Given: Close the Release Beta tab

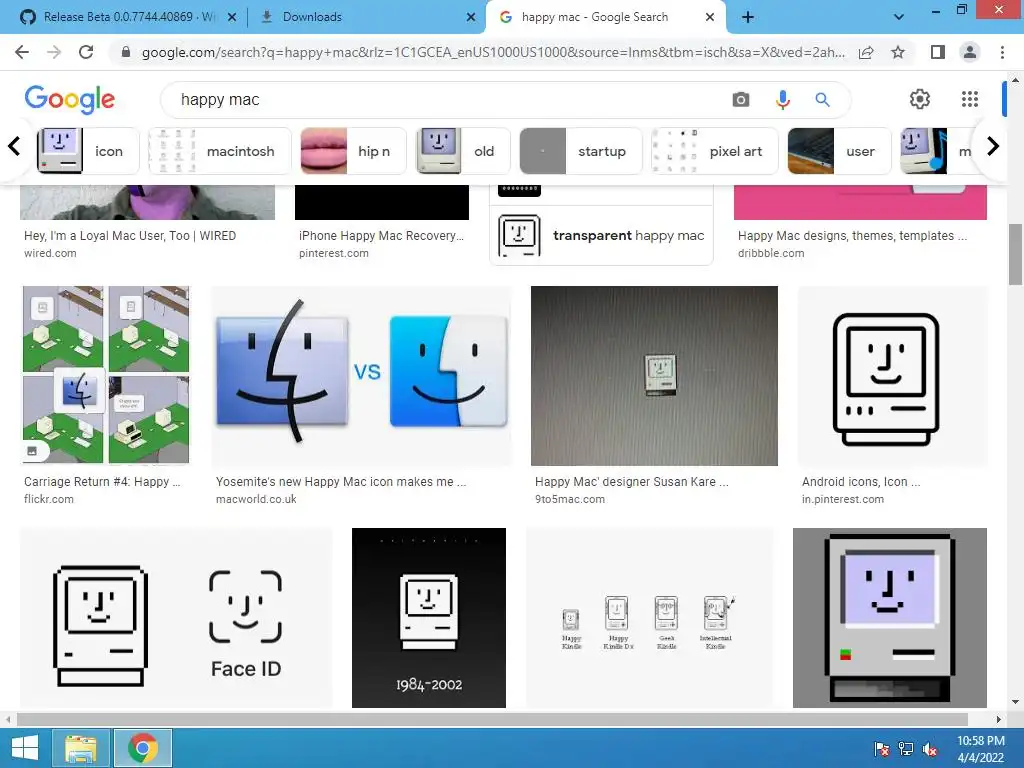Looking at the screenshot, I should pos(232,18).
